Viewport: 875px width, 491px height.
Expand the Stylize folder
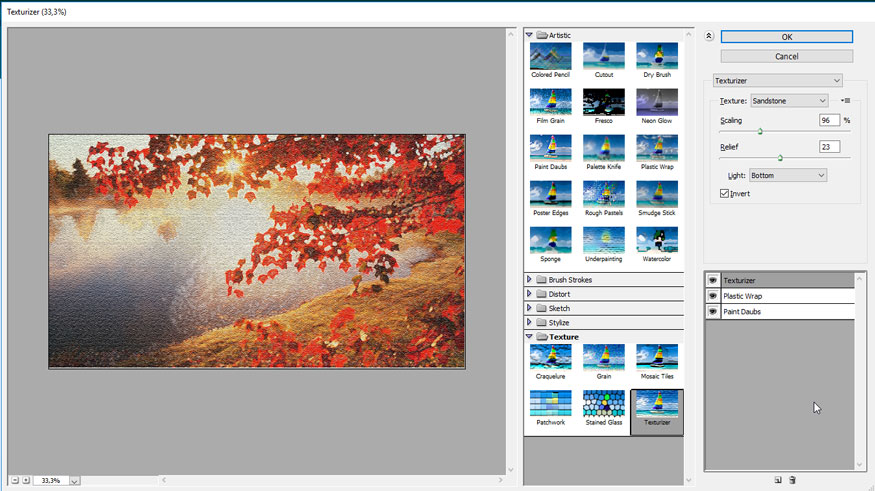coord(529,322)
